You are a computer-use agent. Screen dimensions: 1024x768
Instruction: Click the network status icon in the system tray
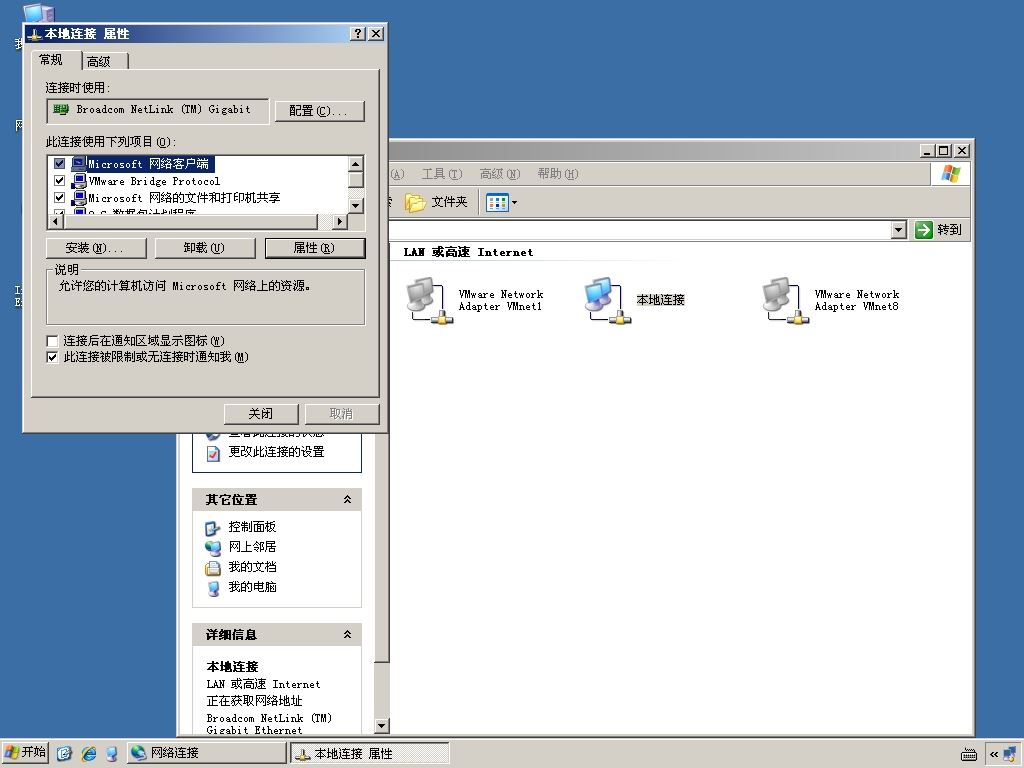point(1010,754)
